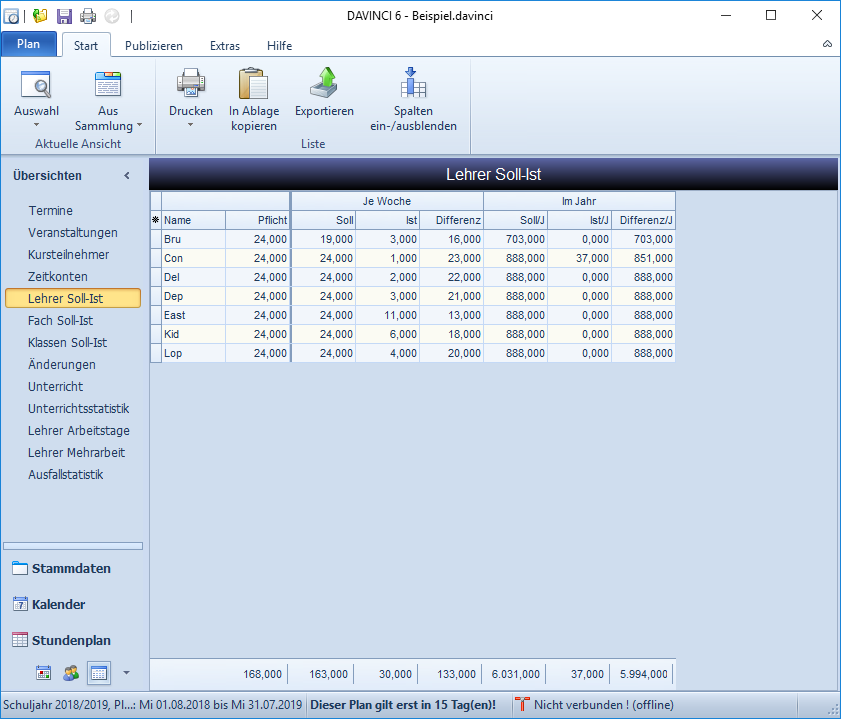Image resolution: width=841 pixels, height=719 pixels.
Task: Click the Je Woche group header
Action: tap(387, 201)
